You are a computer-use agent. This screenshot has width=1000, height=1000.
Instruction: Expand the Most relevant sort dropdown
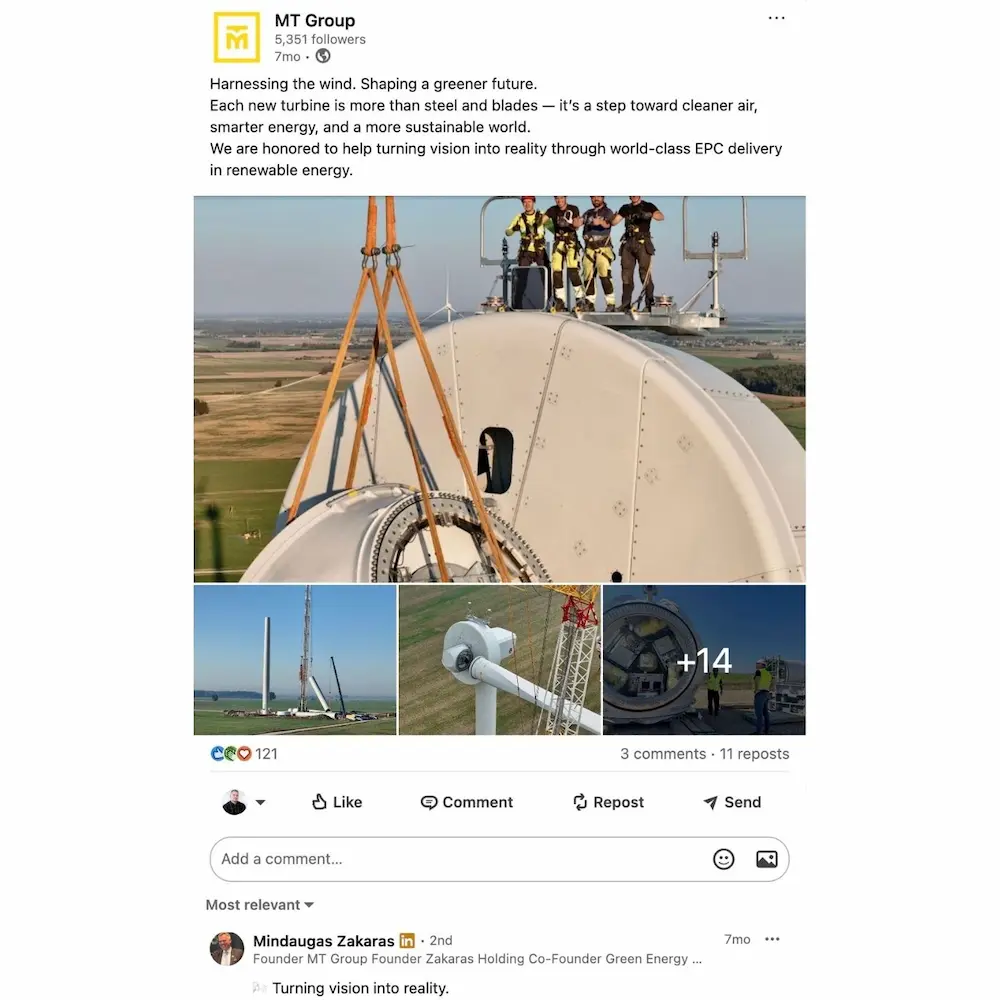click(260, 904)
